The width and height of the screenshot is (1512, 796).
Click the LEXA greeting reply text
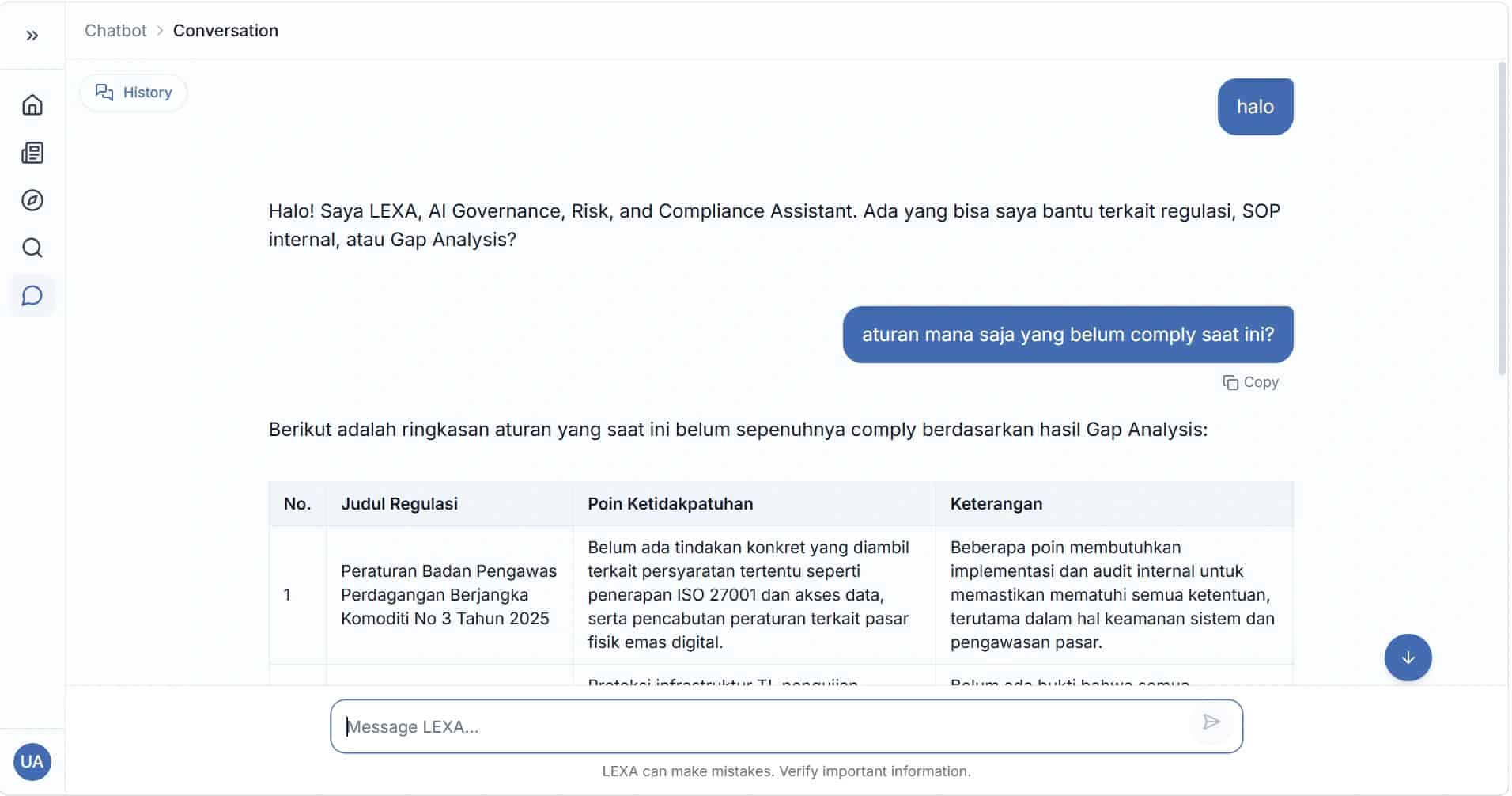click(774, 226)
